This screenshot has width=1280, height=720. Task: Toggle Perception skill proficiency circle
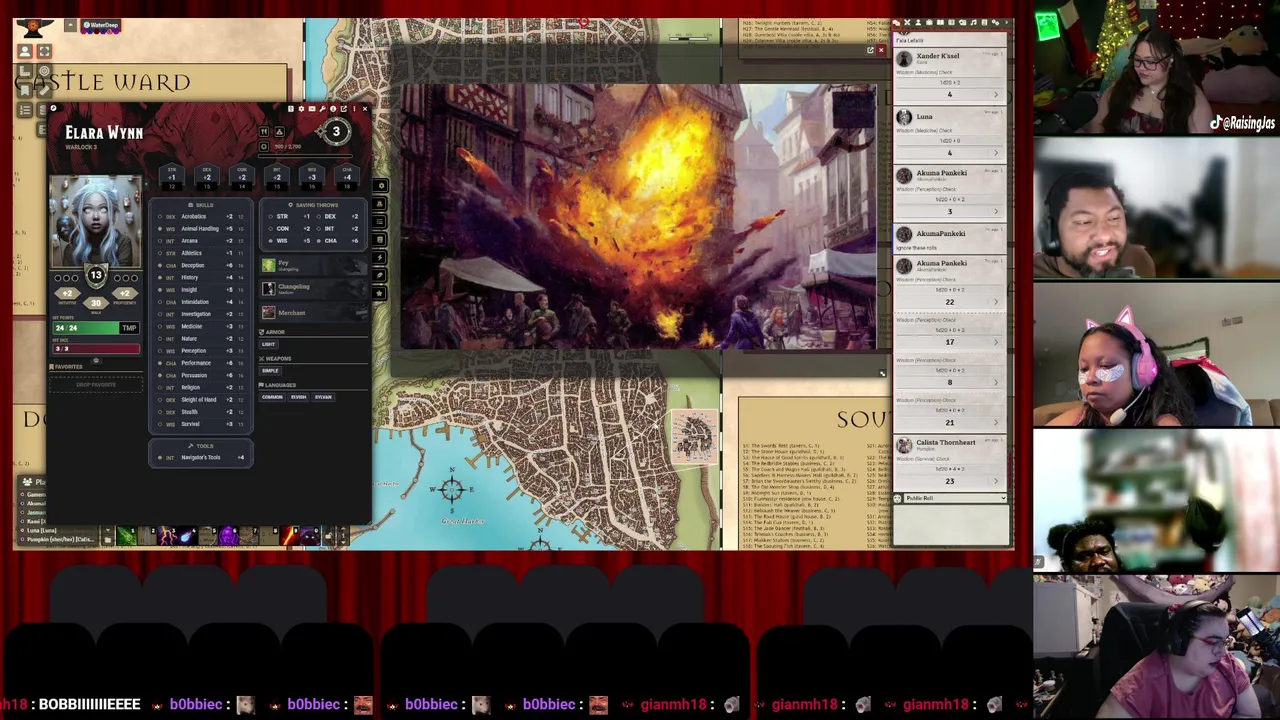coord(160,351)
